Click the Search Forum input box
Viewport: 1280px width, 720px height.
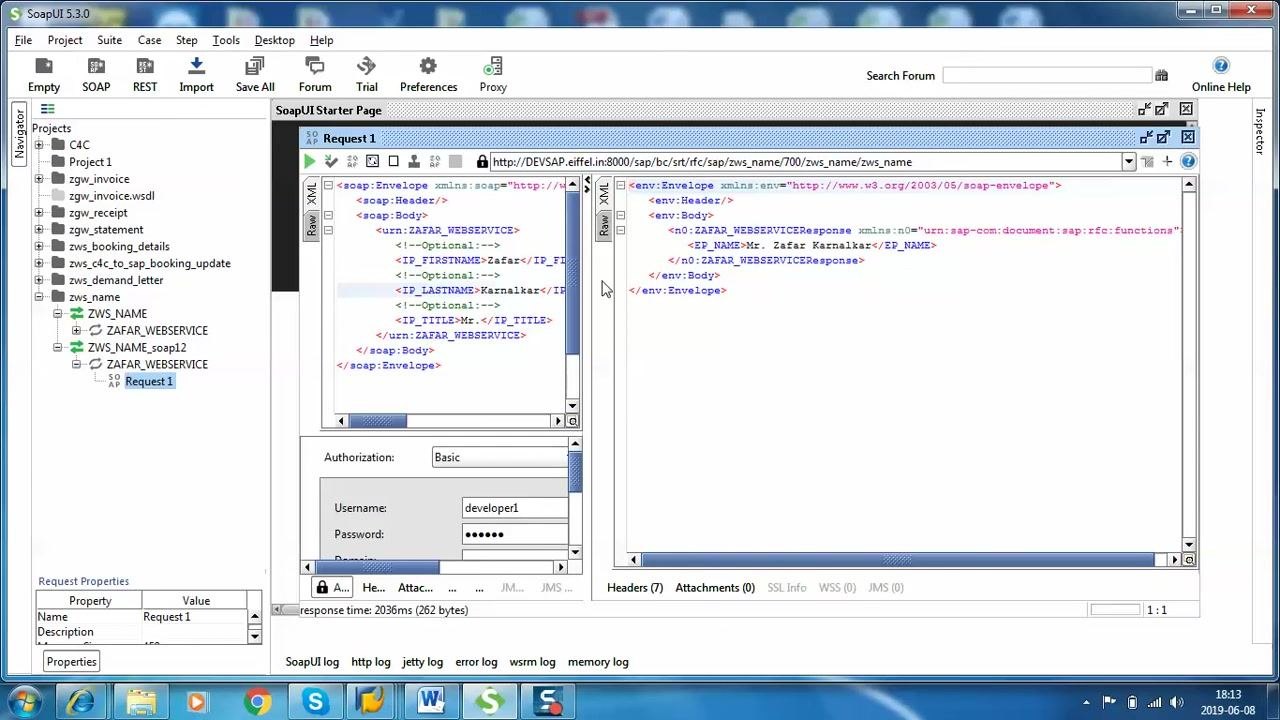(x=1047, y=76)
